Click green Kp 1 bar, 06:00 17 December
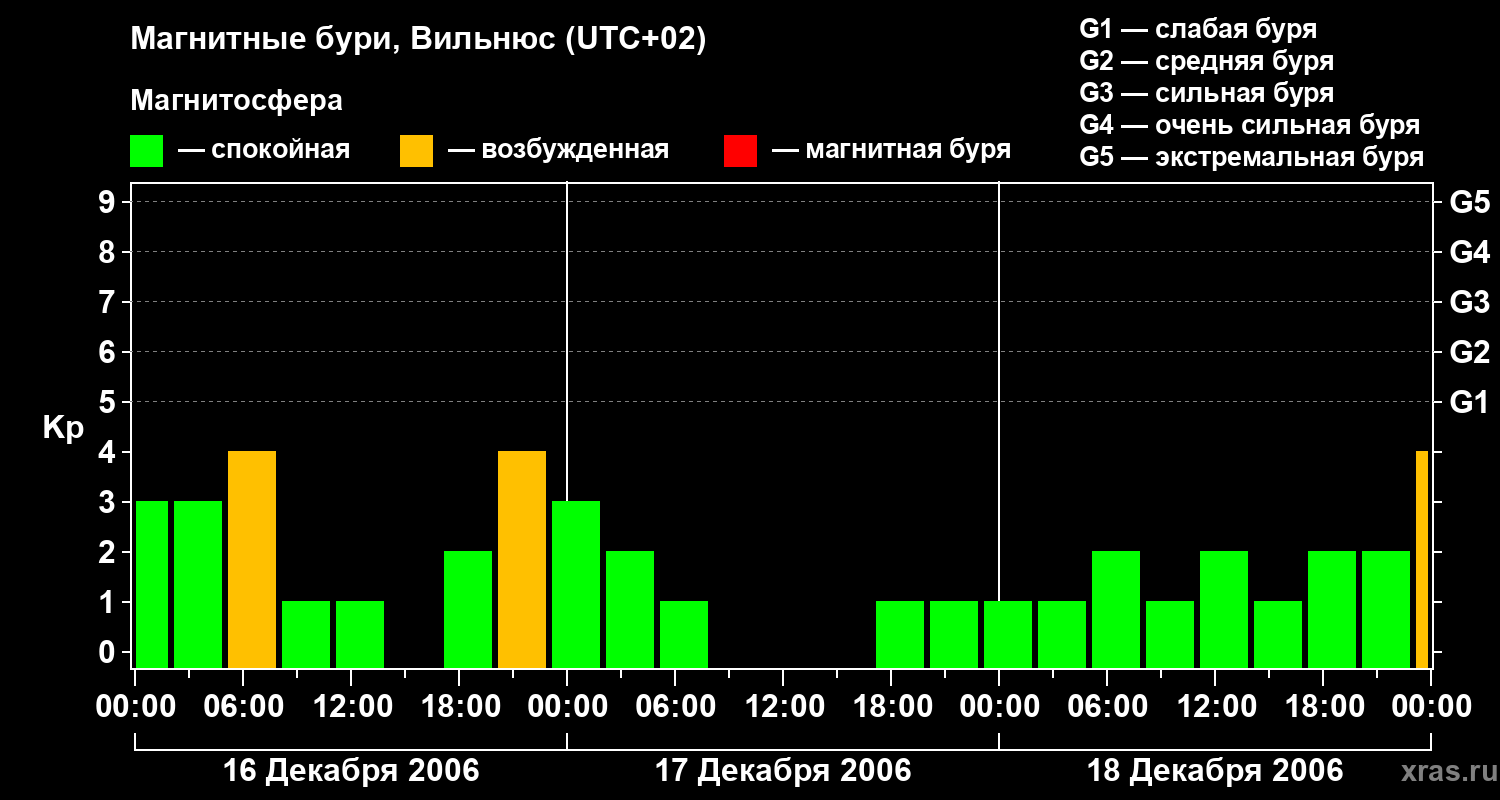Image resolution: width=1500 pixels, height=800 pixels. tap(684, 635)
